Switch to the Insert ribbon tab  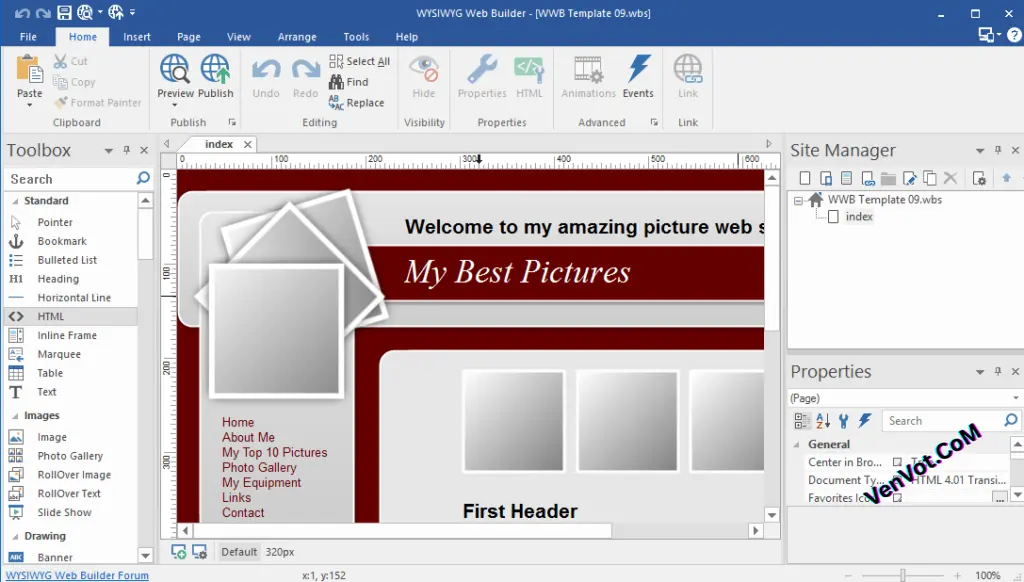tap(136, 37)
